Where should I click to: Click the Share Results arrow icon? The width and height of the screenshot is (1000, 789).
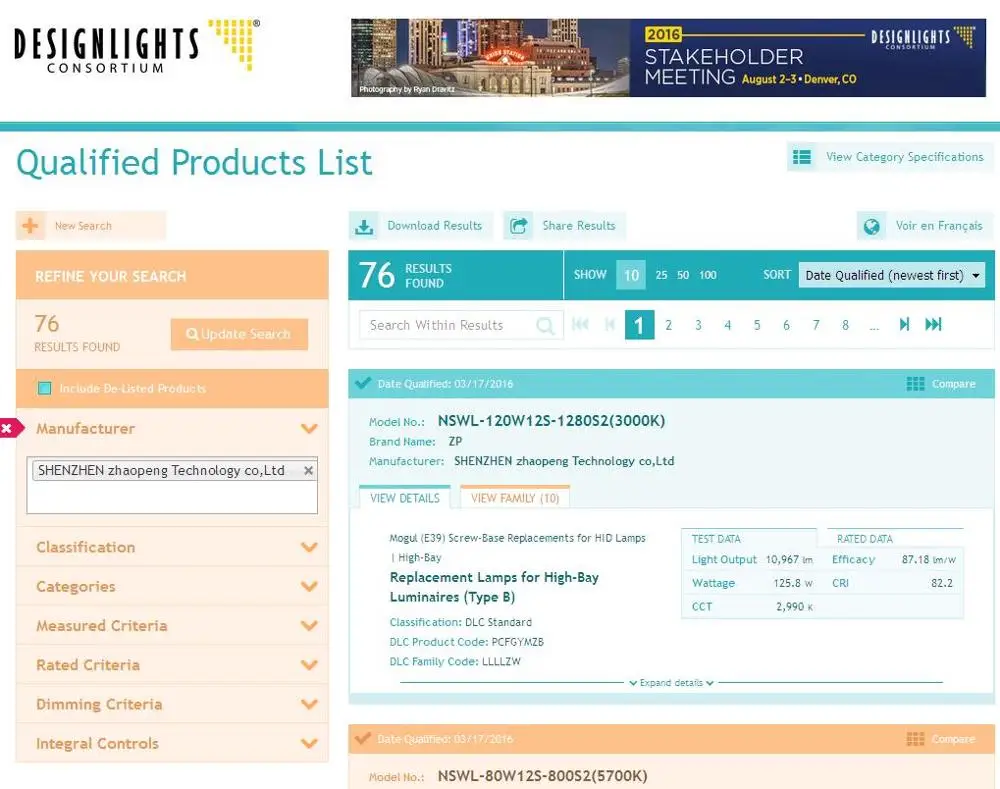[518, 226]
